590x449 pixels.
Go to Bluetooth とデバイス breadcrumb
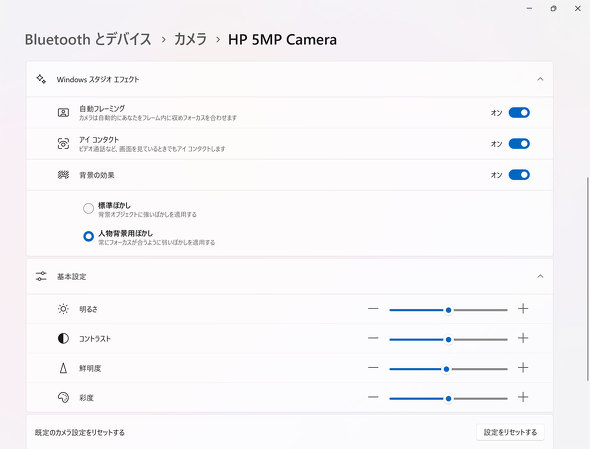(x=88, y=40)
